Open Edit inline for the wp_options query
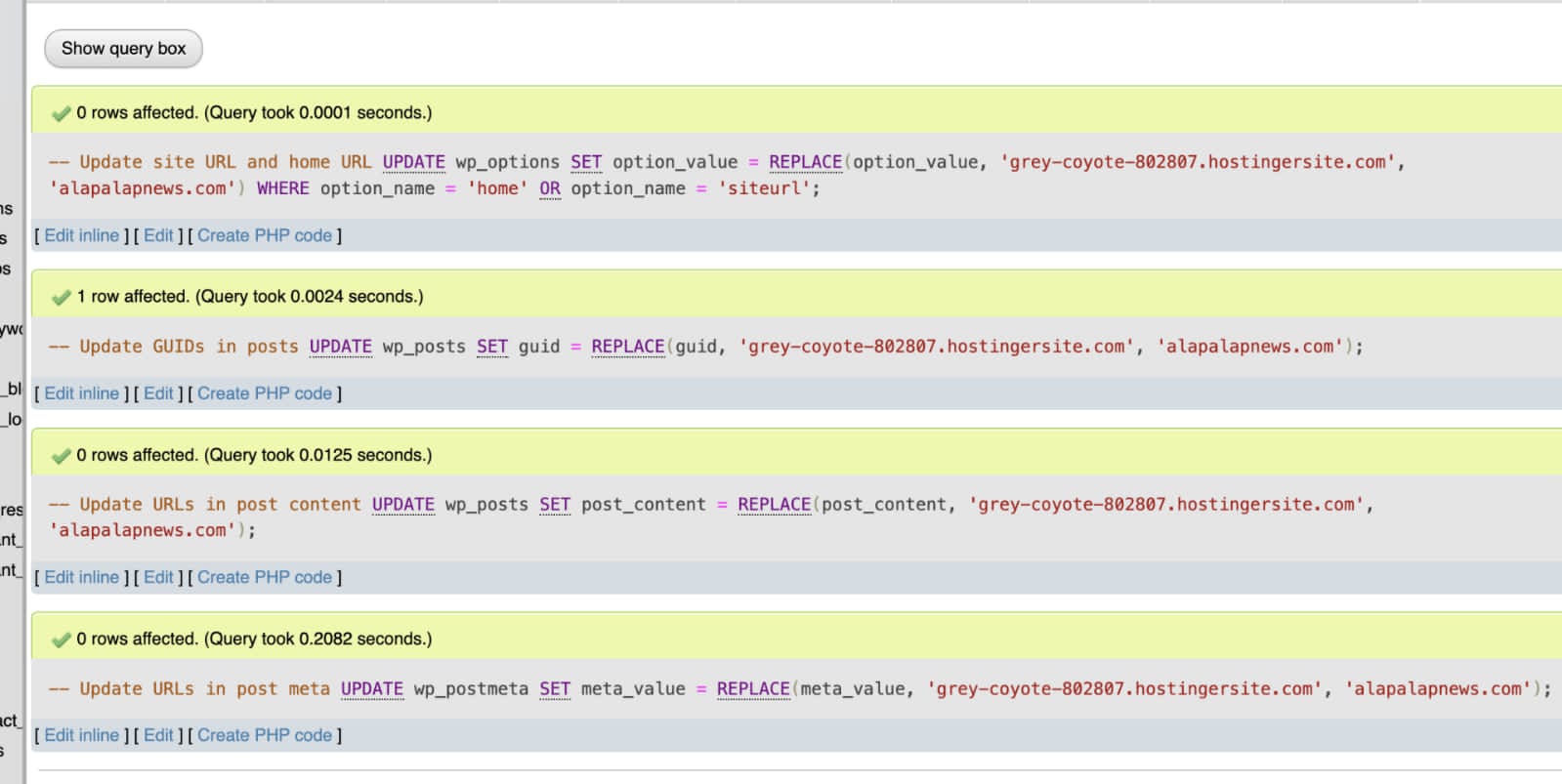This screenshot has height=784, width=1562. point(81,235)
